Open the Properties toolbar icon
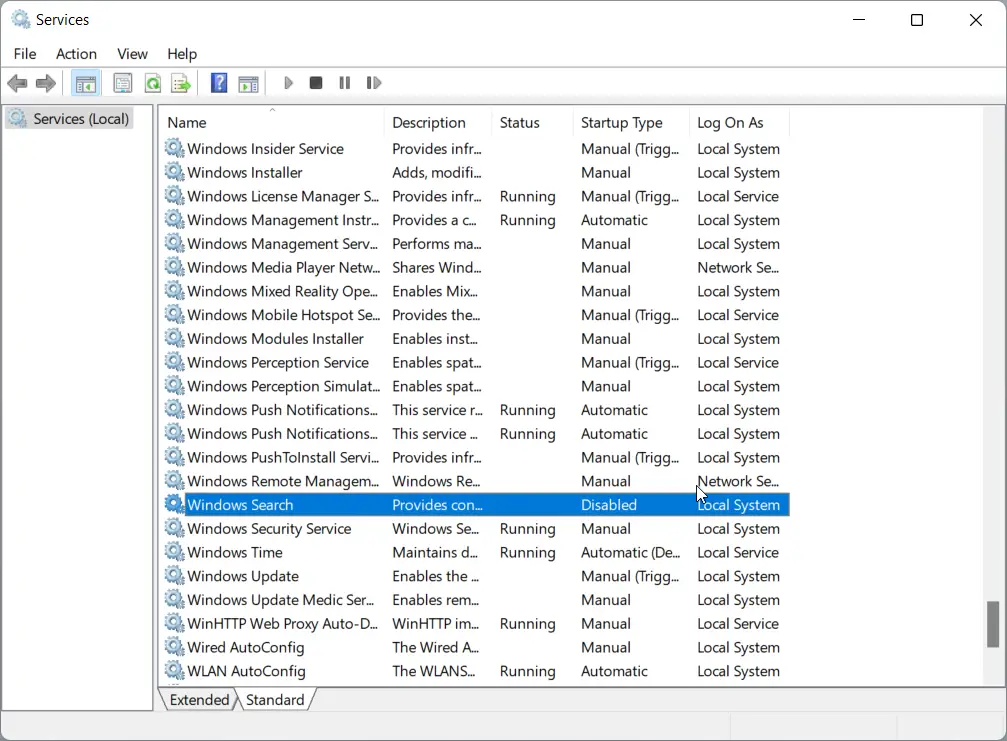The width and height of the screenshot is (1007, 741). click(123, 83)
